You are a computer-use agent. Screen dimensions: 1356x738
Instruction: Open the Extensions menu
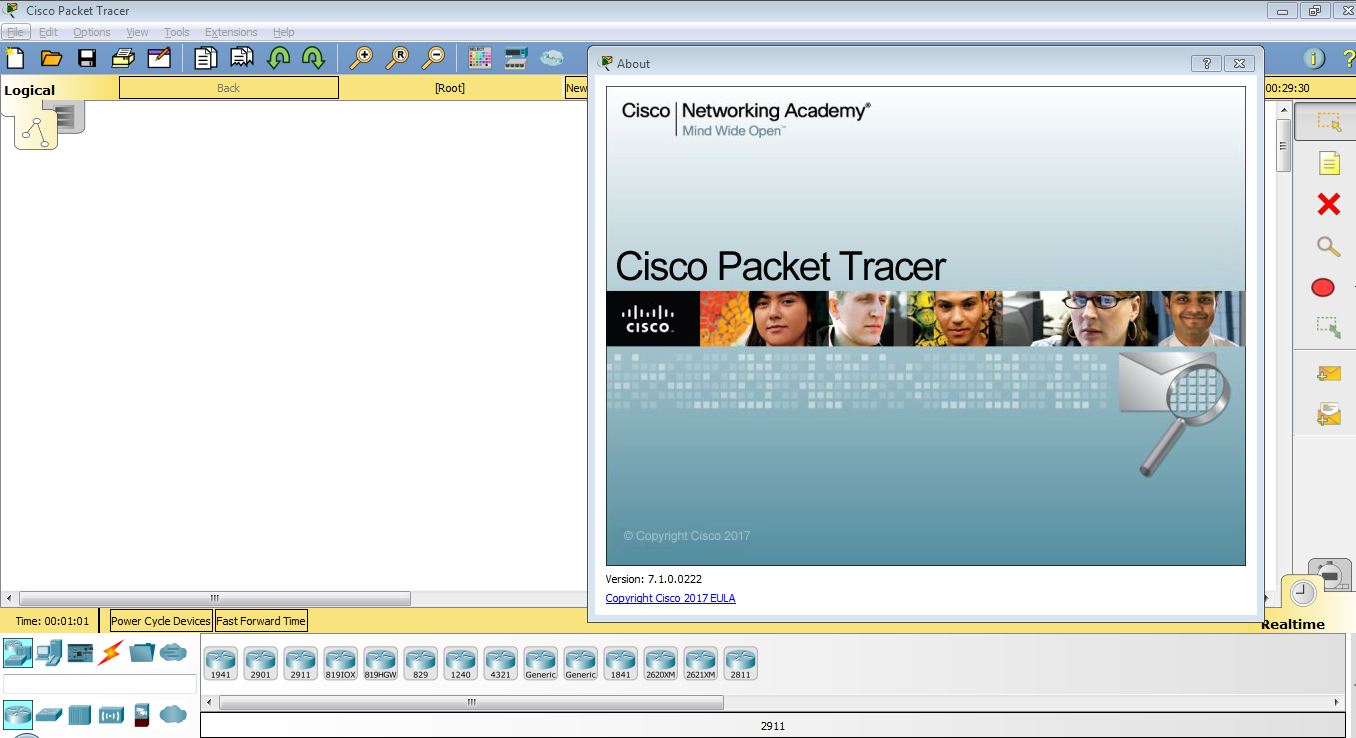231,32
